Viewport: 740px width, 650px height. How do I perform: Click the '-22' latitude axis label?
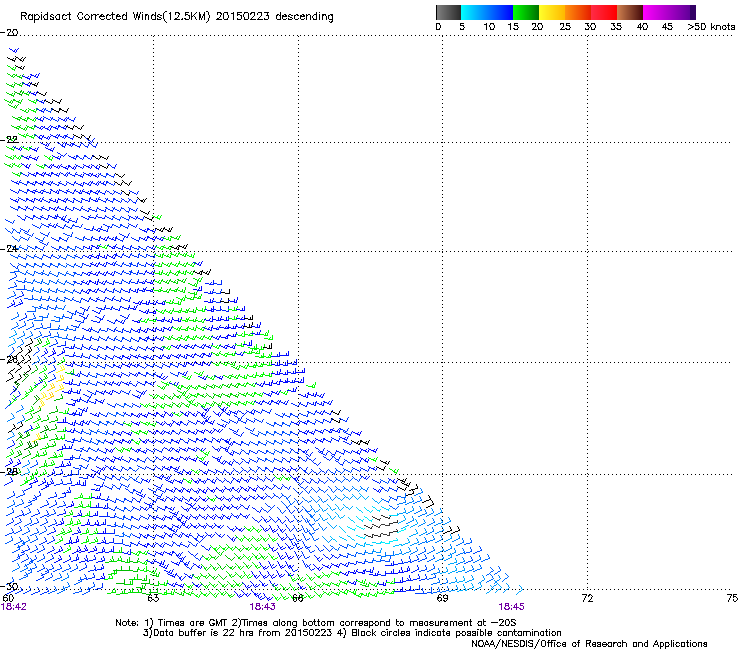coord(9,139)
